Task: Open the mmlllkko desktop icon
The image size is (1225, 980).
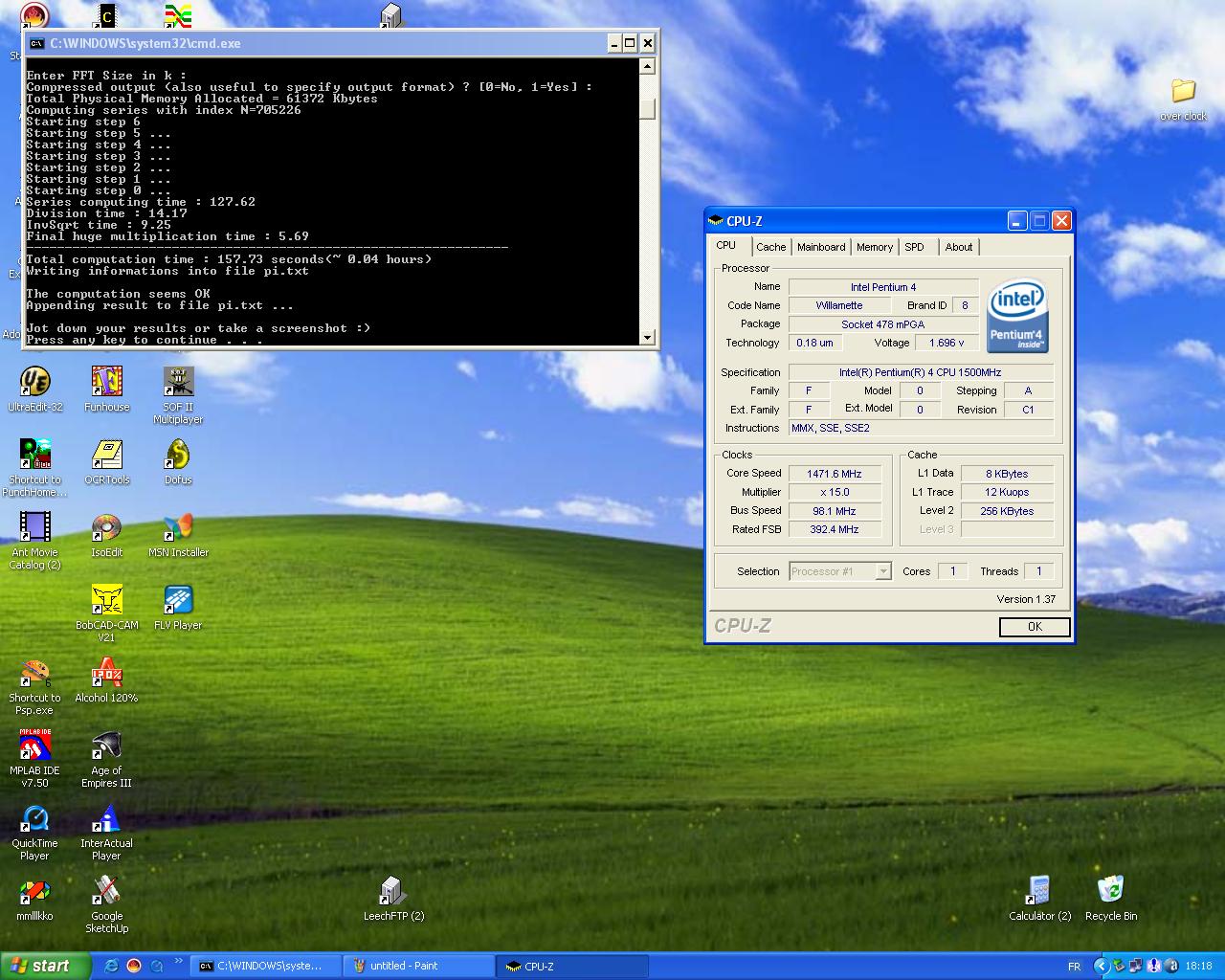Action: tap(34, 899)
